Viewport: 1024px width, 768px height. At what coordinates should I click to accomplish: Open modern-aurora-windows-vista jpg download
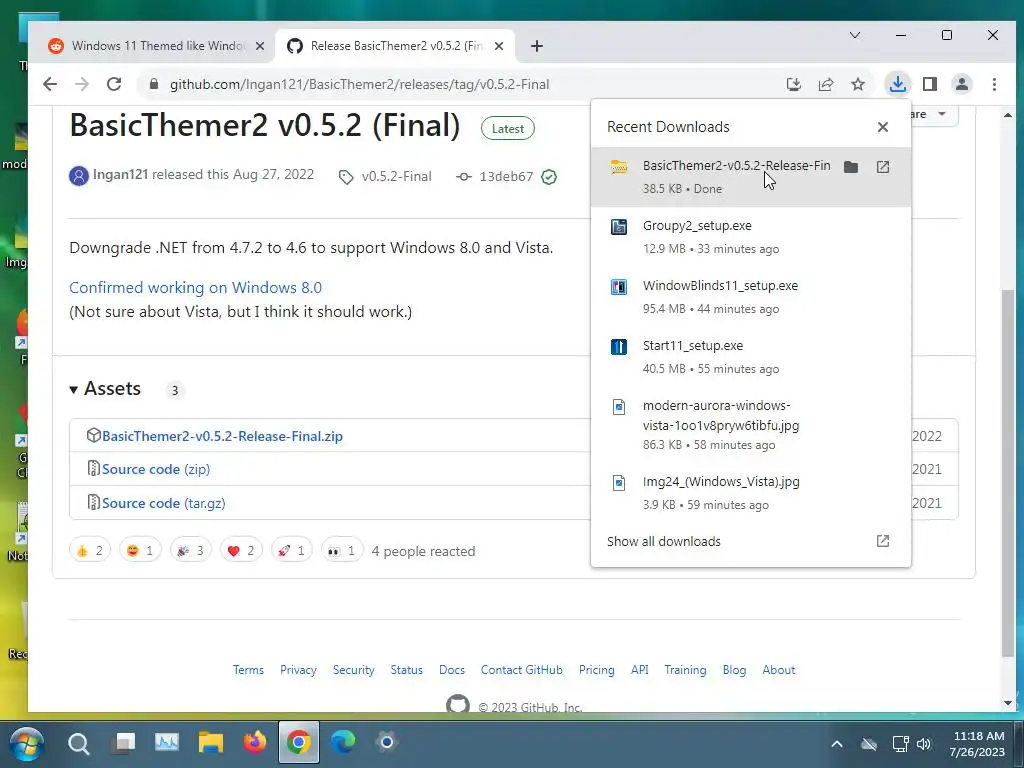point(750,425)
